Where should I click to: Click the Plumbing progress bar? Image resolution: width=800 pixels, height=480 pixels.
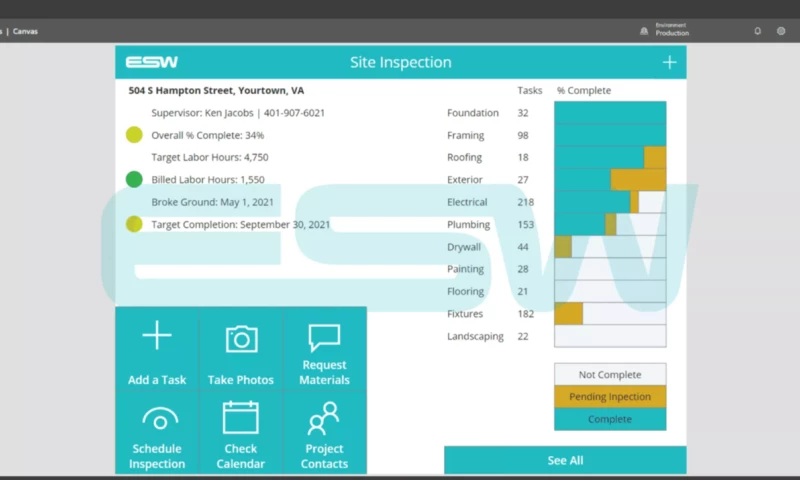[610, 224]
